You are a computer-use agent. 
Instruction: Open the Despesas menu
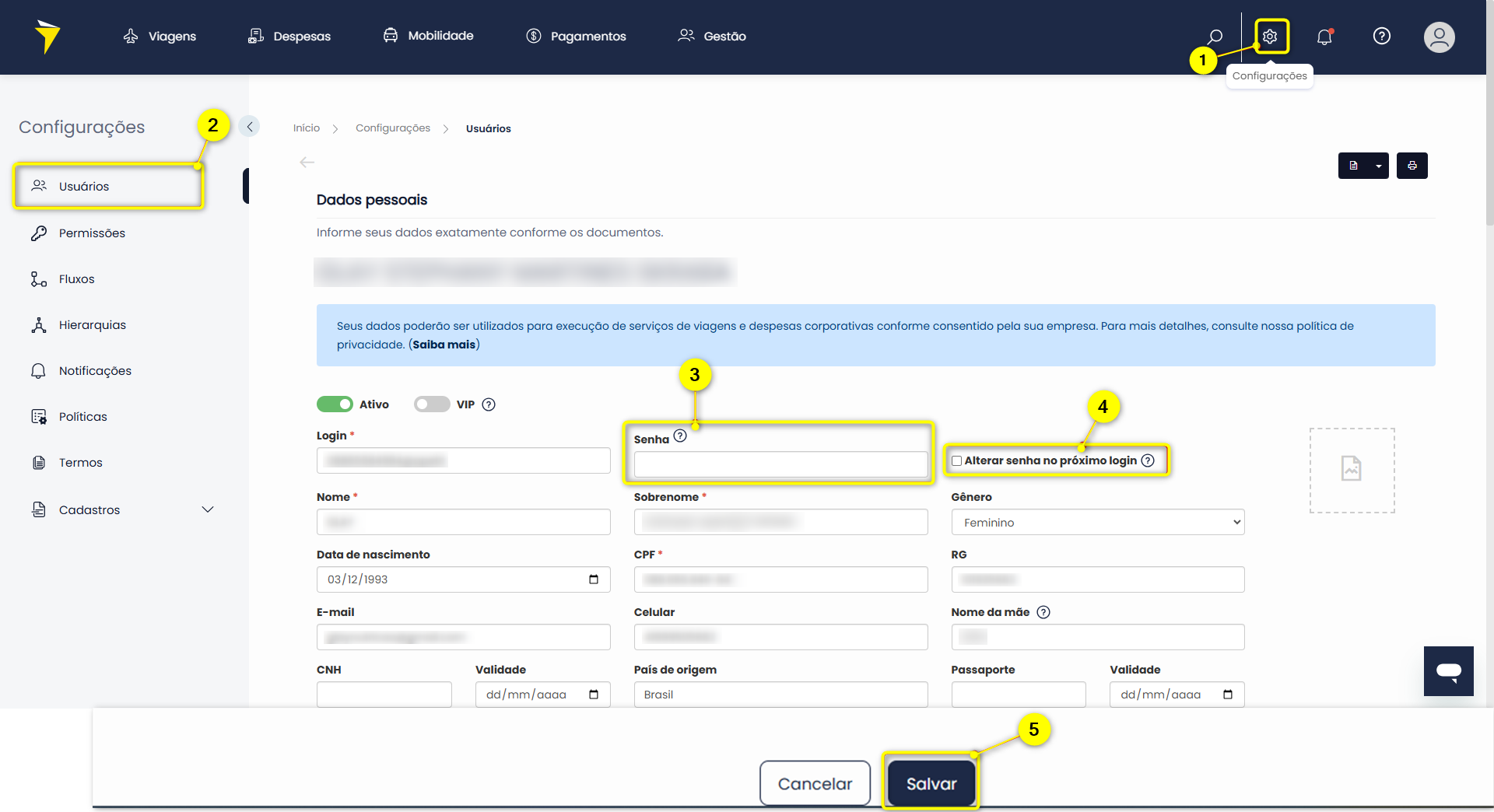pyautogui.click(x=289, y=37)
